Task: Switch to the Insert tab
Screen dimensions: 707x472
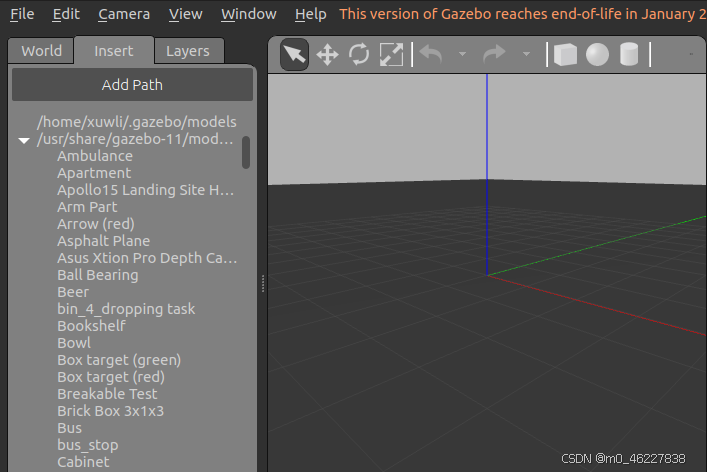Action: [114, 51]
